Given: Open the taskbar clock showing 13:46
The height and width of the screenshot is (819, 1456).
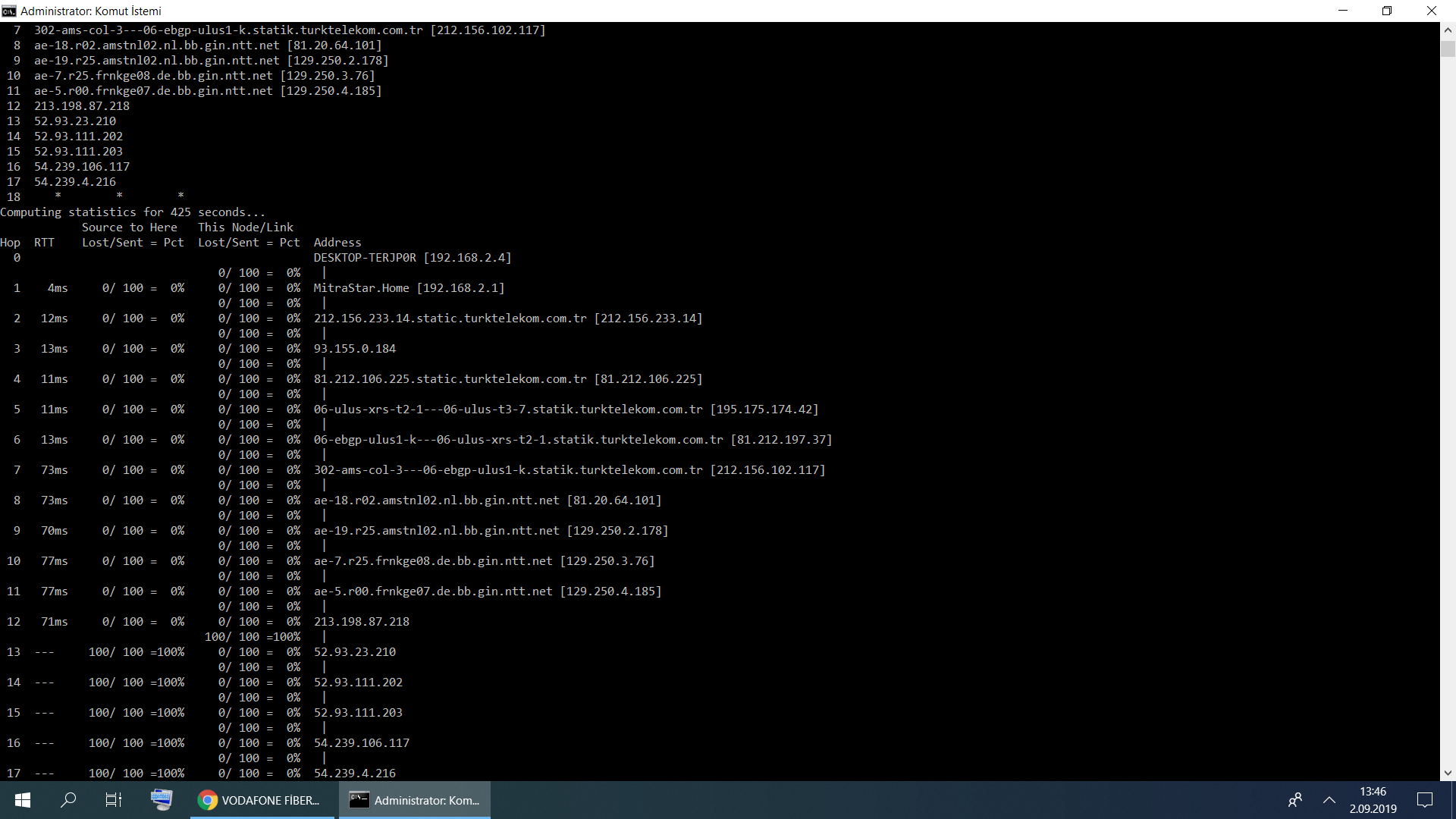Looking at the screenshot, I should tap(1373, 792).
